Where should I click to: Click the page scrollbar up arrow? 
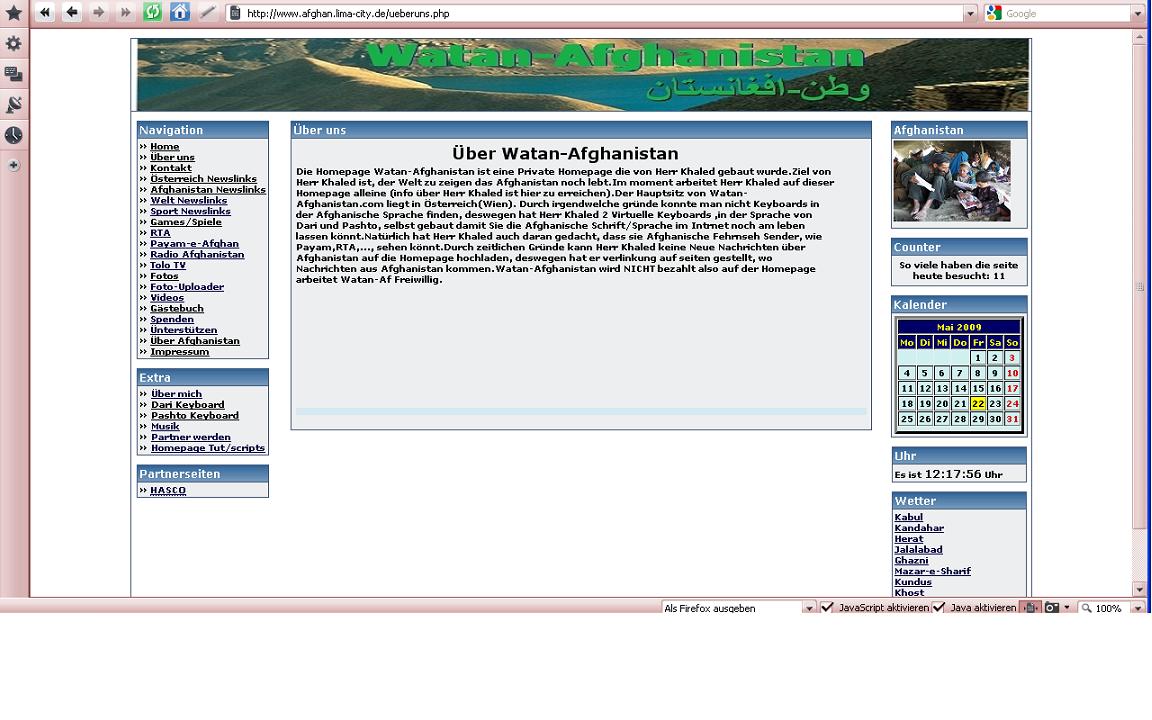1140,37
